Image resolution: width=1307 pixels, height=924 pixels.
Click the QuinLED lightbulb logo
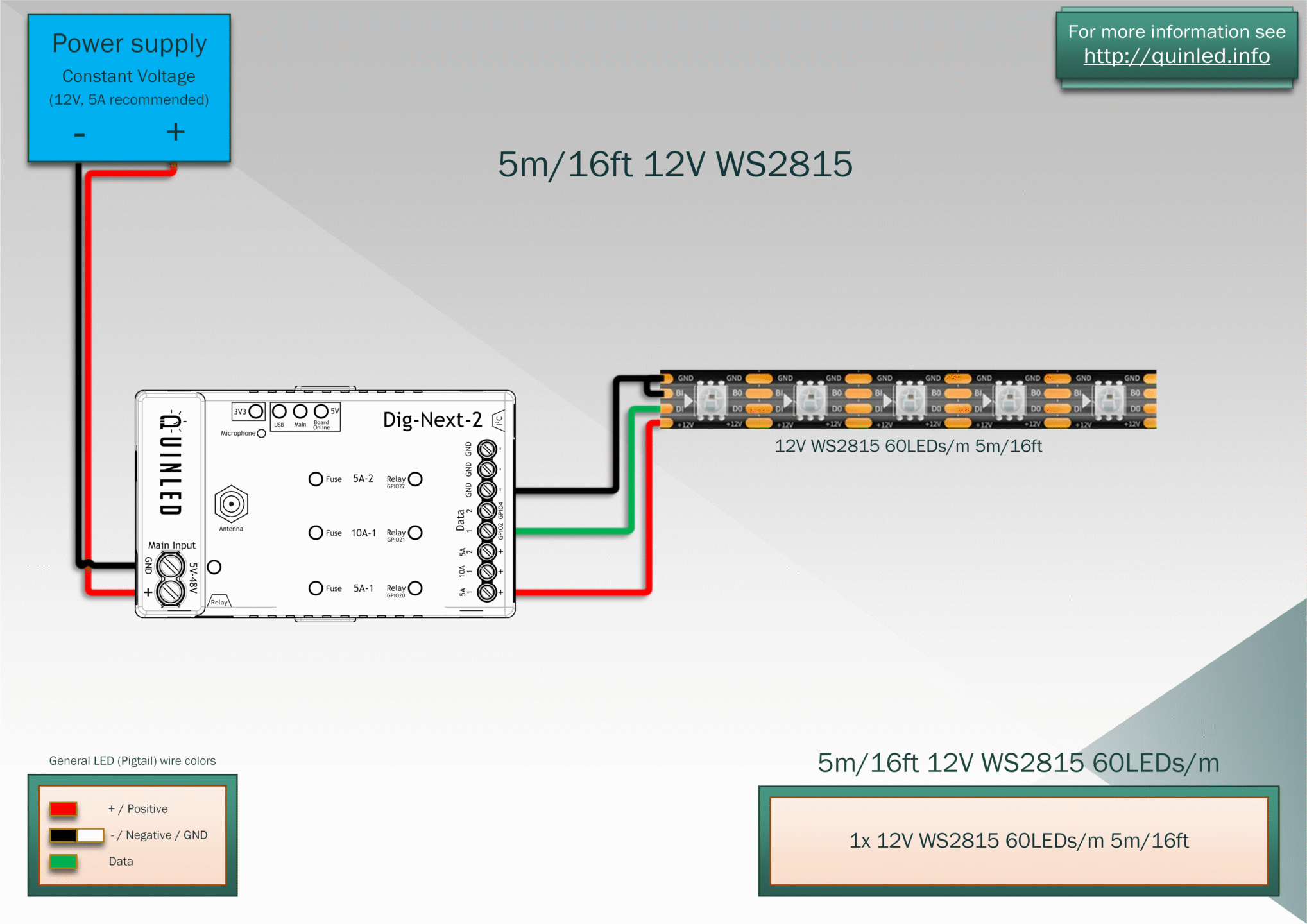click(x=171, y=420)
